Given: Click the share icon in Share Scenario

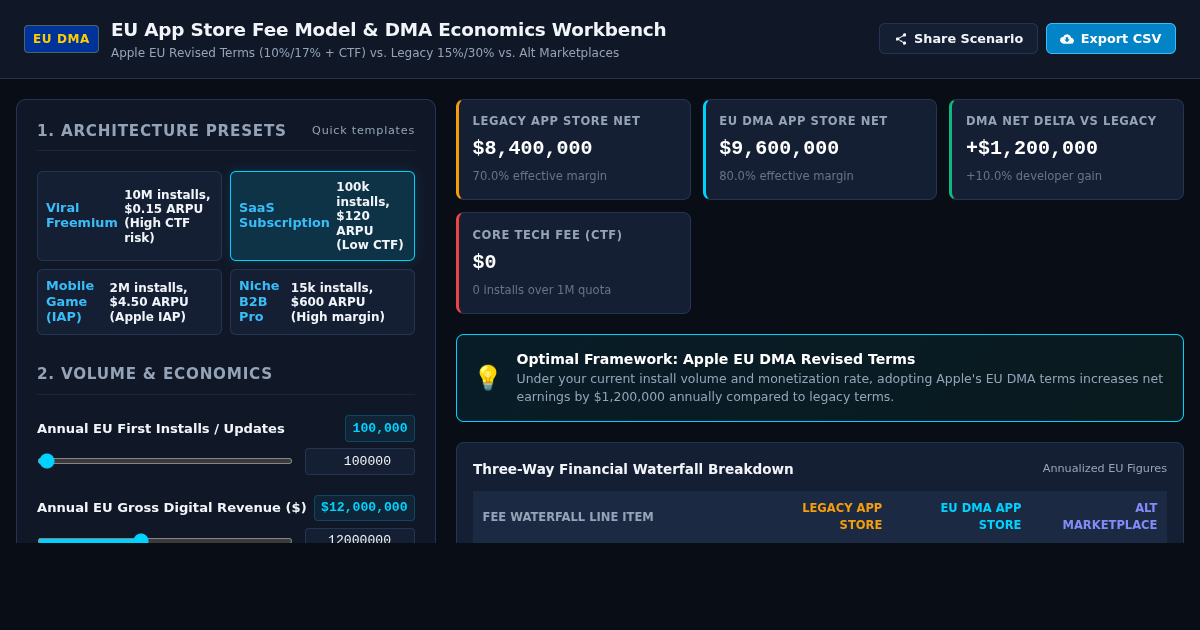Looking at the screenshot, I should [x=901, y=39].
